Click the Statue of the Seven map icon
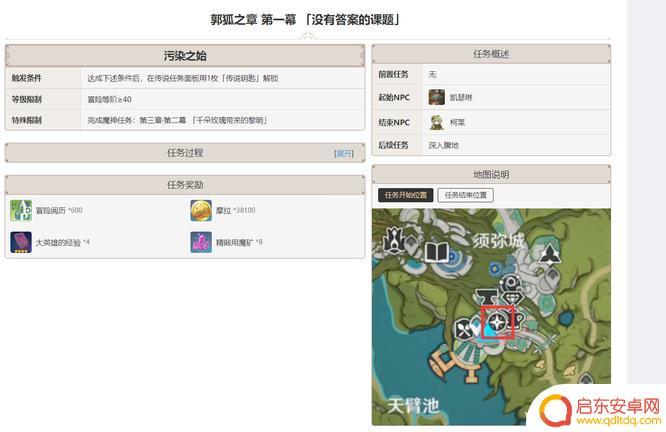 (x=395, y=240)
